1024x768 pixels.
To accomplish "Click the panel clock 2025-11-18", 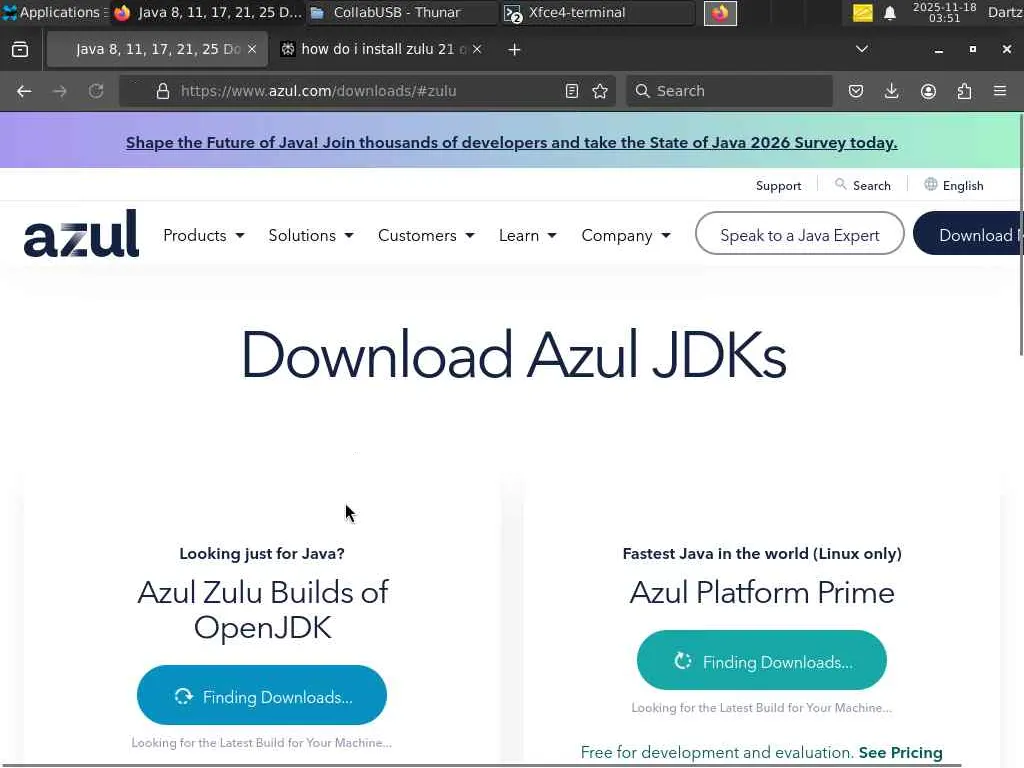I will coord(944,12).
